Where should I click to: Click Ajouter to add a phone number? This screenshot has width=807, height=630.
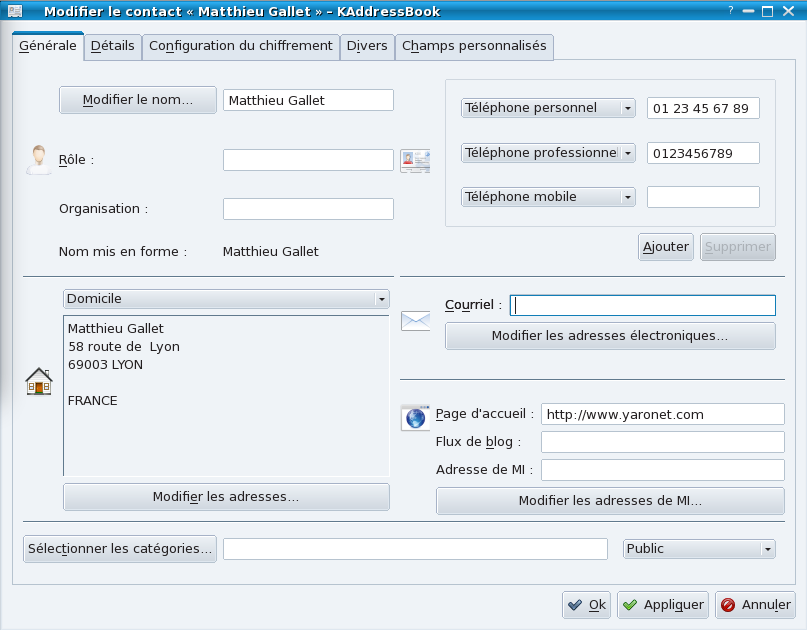click(x=665, y=247)
